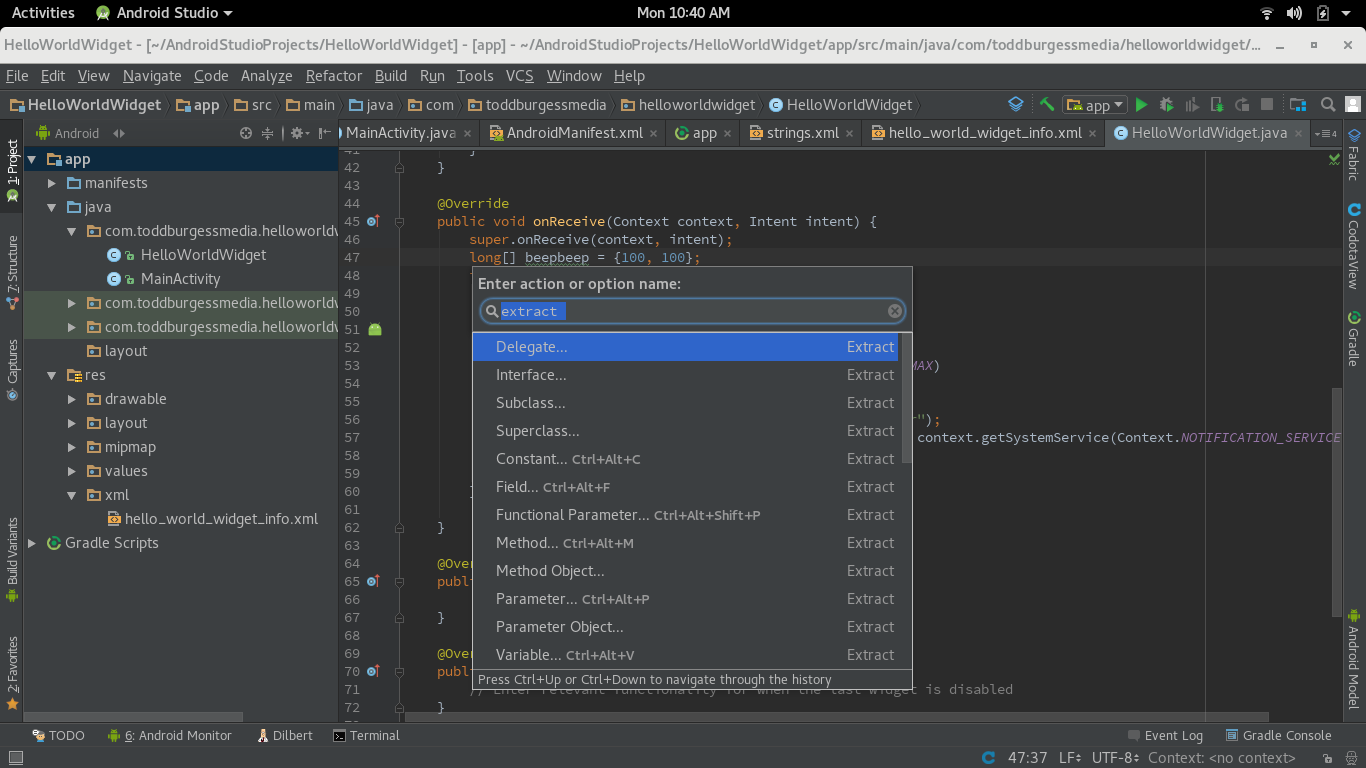Expand the manifests folder
The height and width of the screenshot is (768, 1366).
(x=53, y=183)
